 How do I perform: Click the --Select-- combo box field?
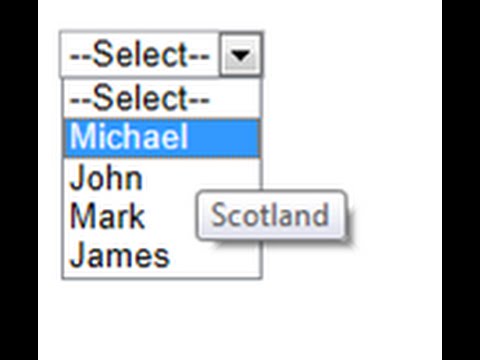162,55
